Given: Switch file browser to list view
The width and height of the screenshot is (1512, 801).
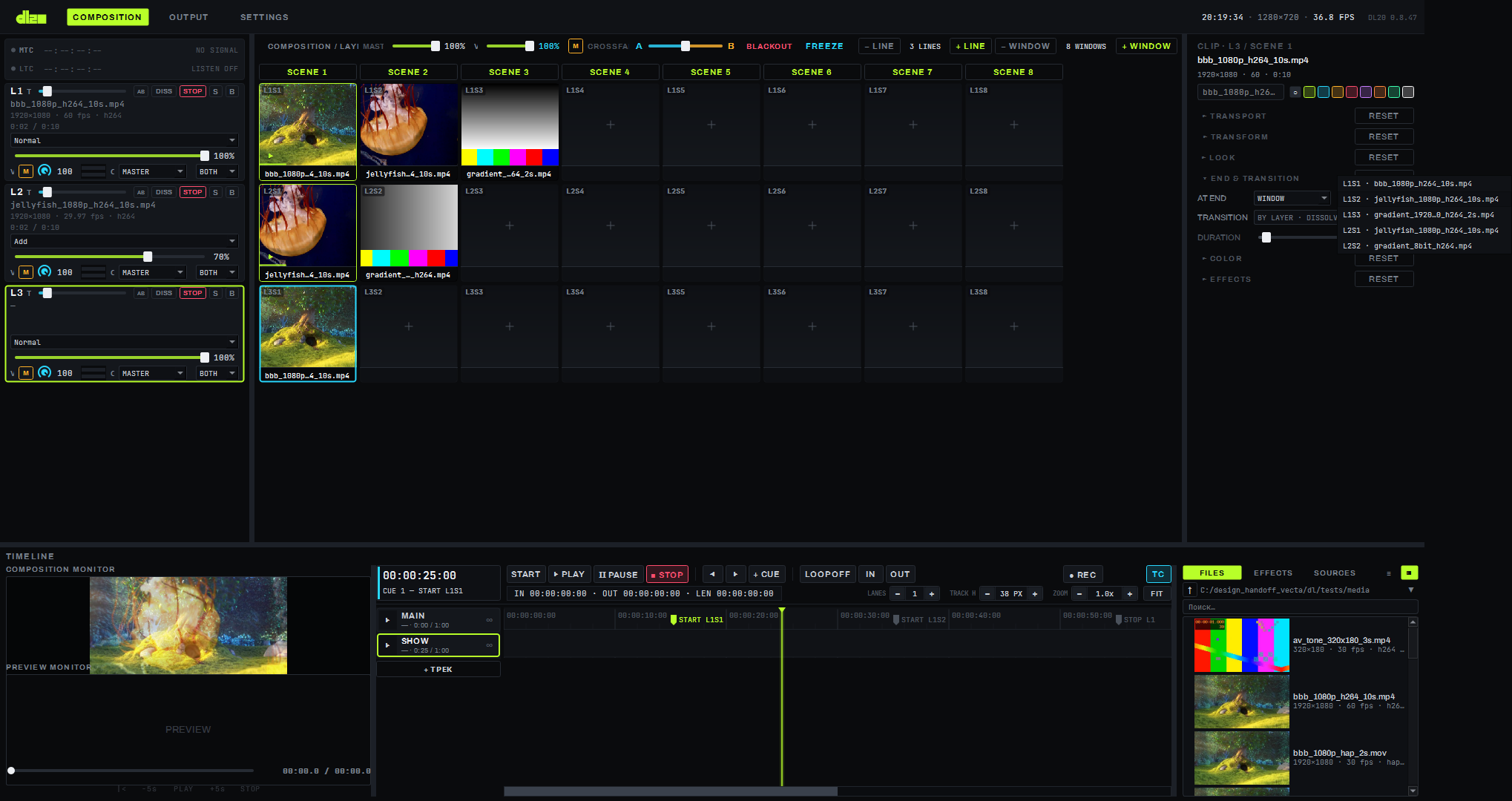Looking at the screenshot, I should coord(1389,573).
